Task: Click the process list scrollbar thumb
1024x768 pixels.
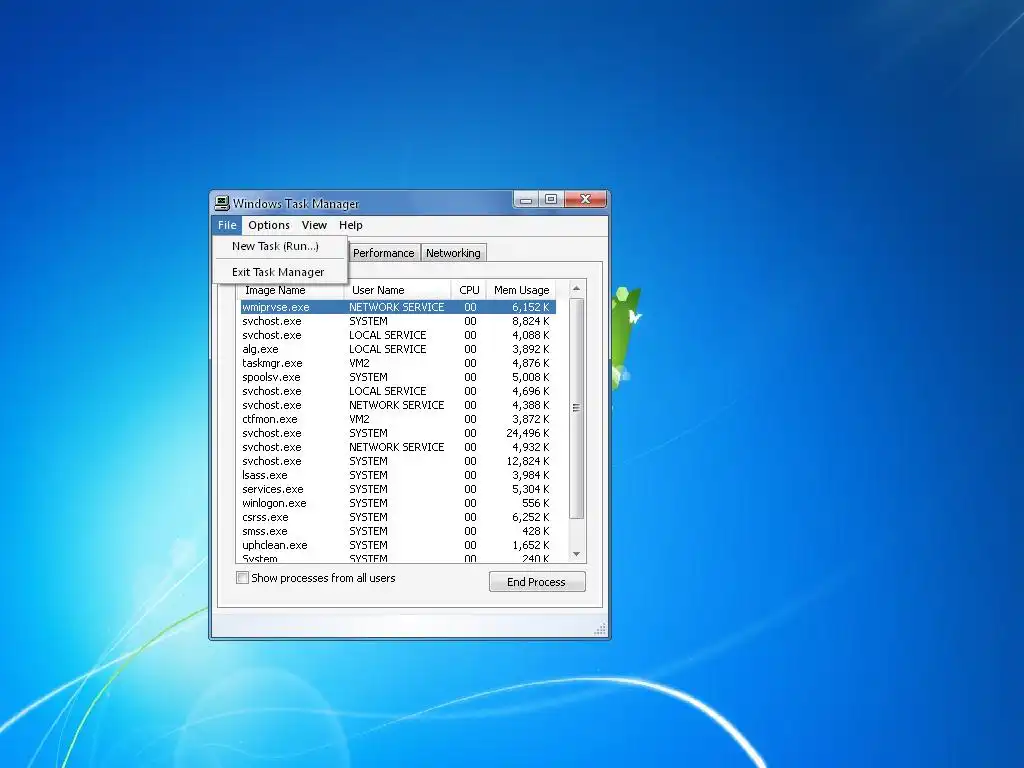Action: 576,408
